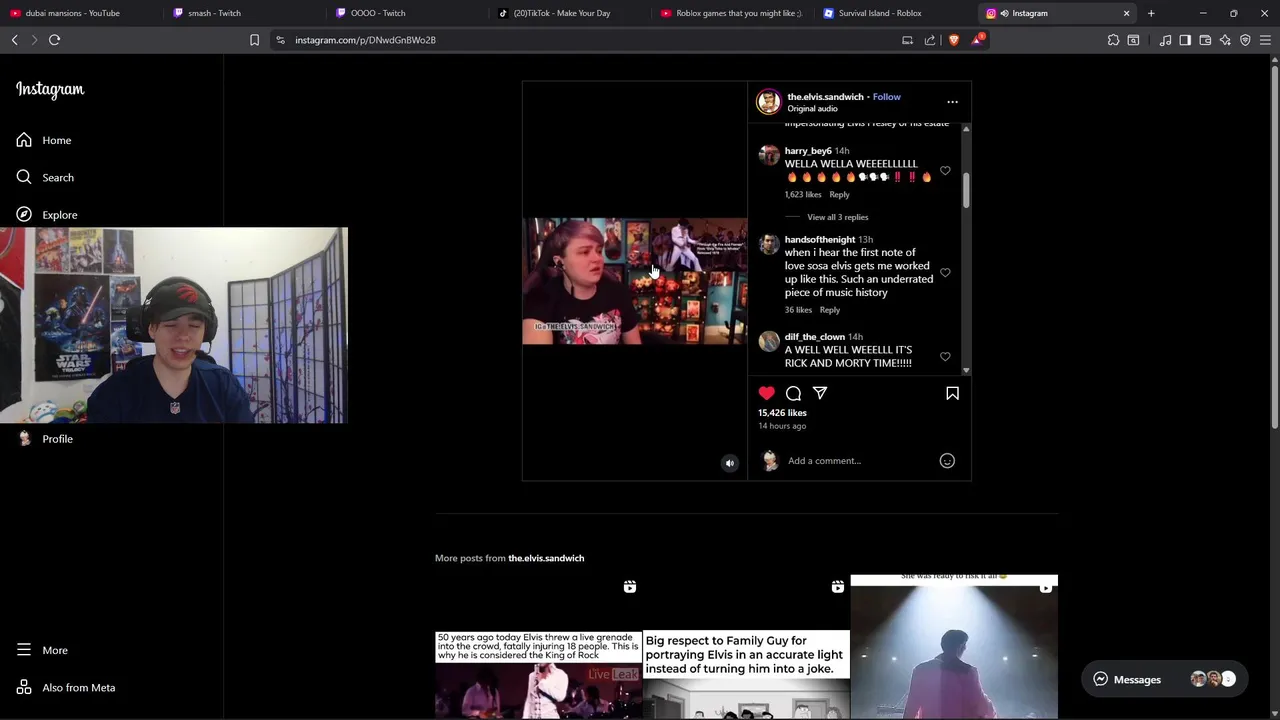Switch to Roblox games YouTube tab
The height and width of the screenshot is (720, 1280).
(732, 13)
